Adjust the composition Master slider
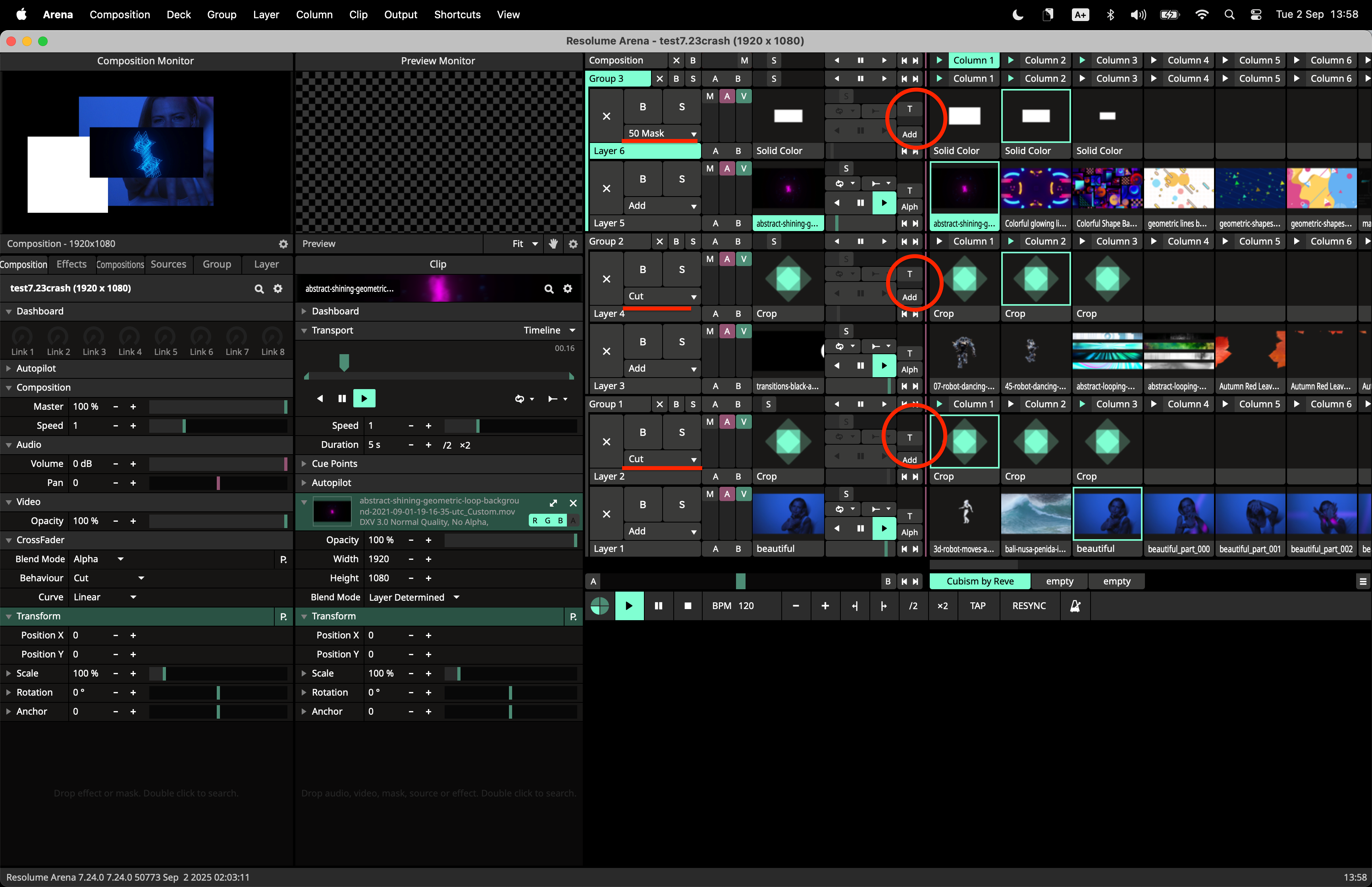The width and height of the screenshot is (1372, 887). (218, 407)
